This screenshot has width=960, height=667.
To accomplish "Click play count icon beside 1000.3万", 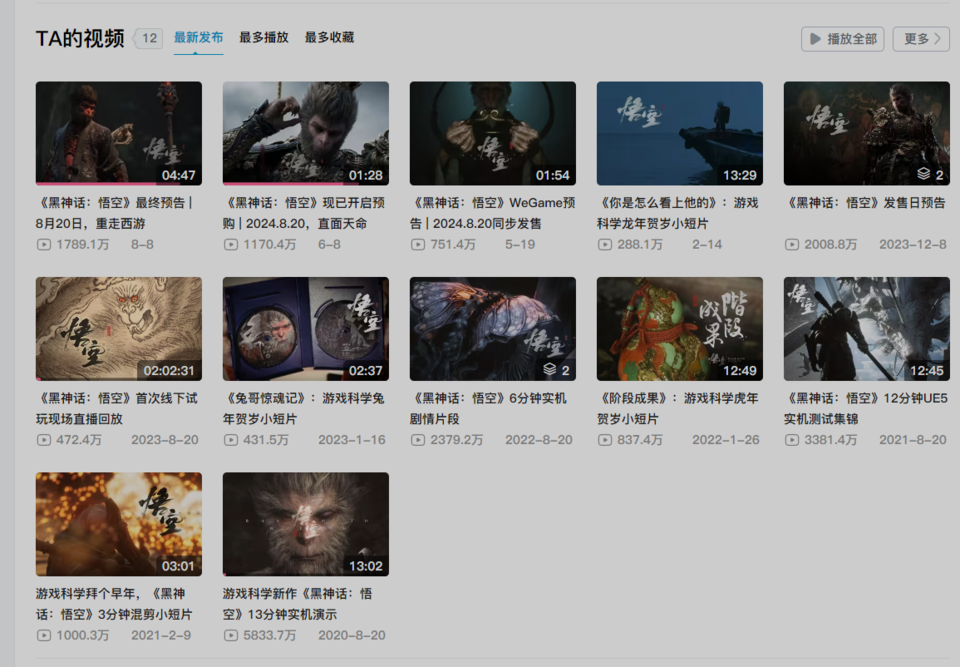I will pyautogui.click(x=43, y=635).
